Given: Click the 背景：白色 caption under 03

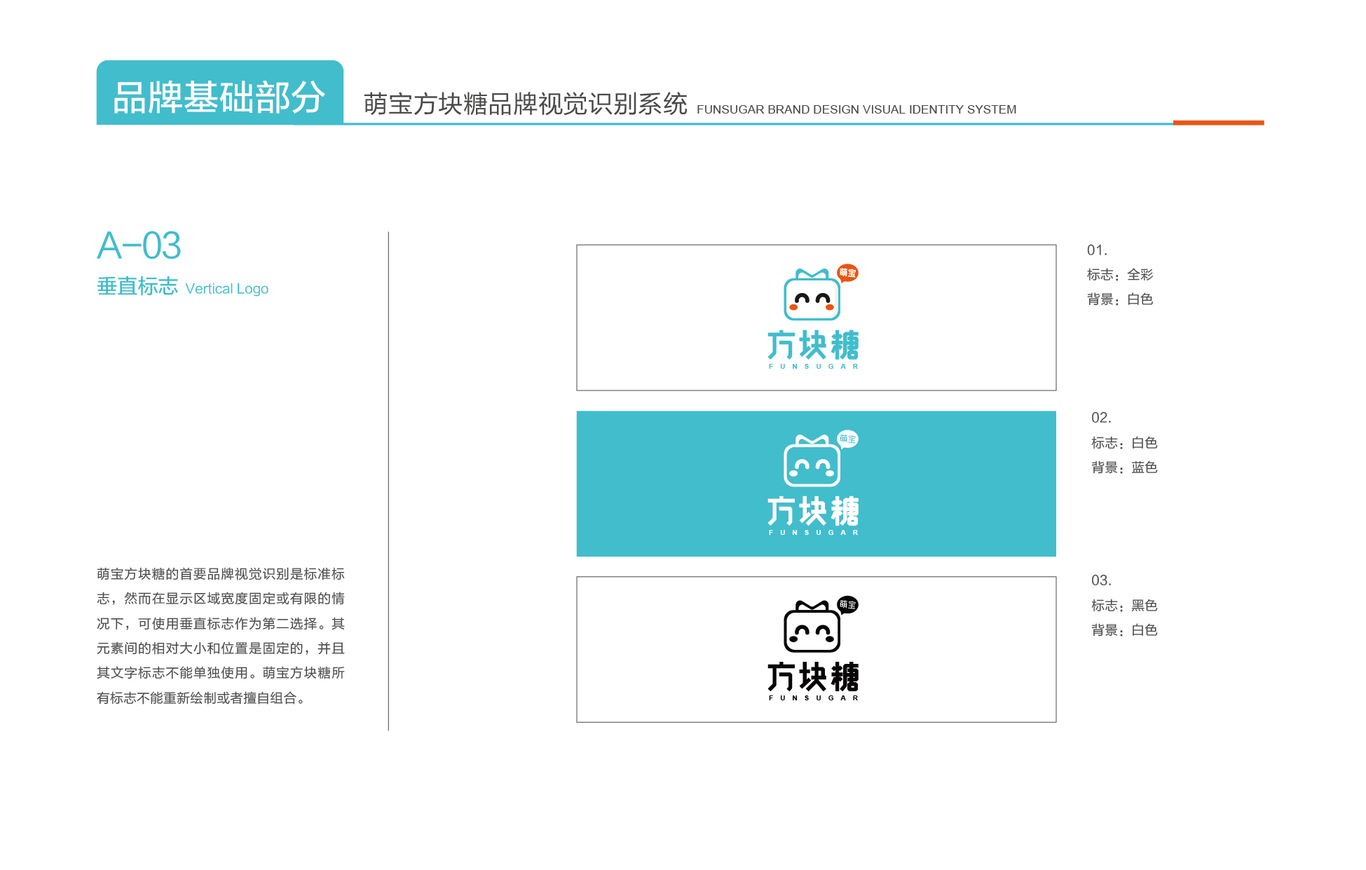Looking at the screenshot, I should point(1124,631).
